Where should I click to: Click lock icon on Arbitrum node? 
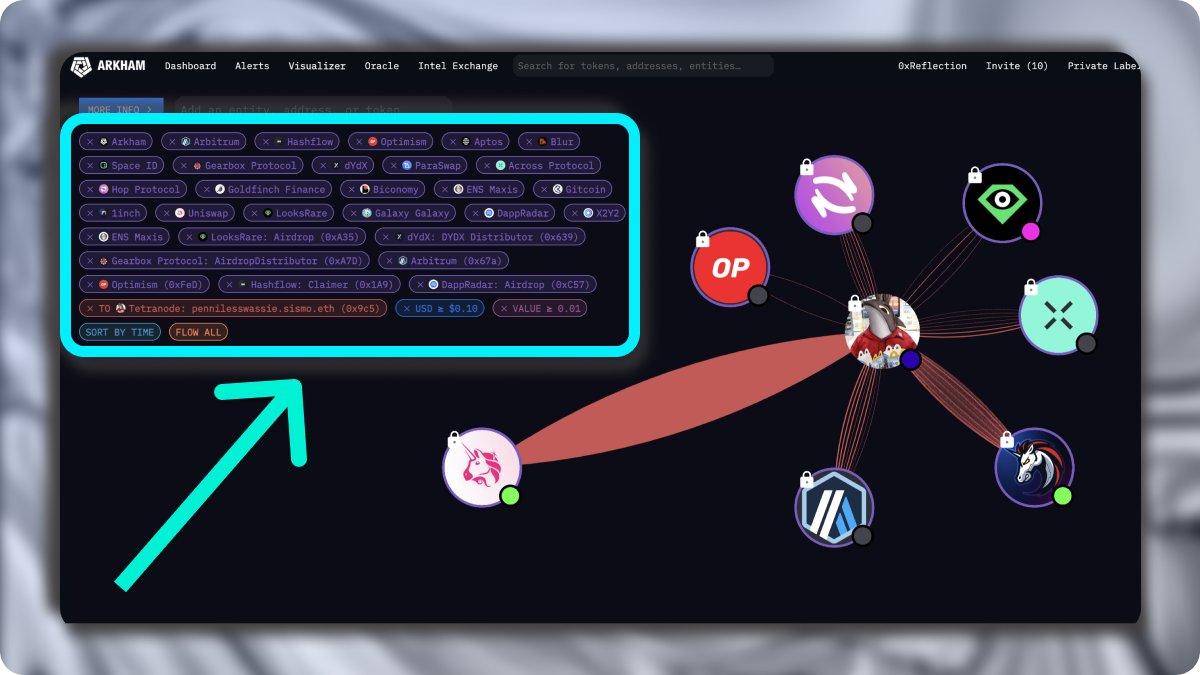[806, 478]
